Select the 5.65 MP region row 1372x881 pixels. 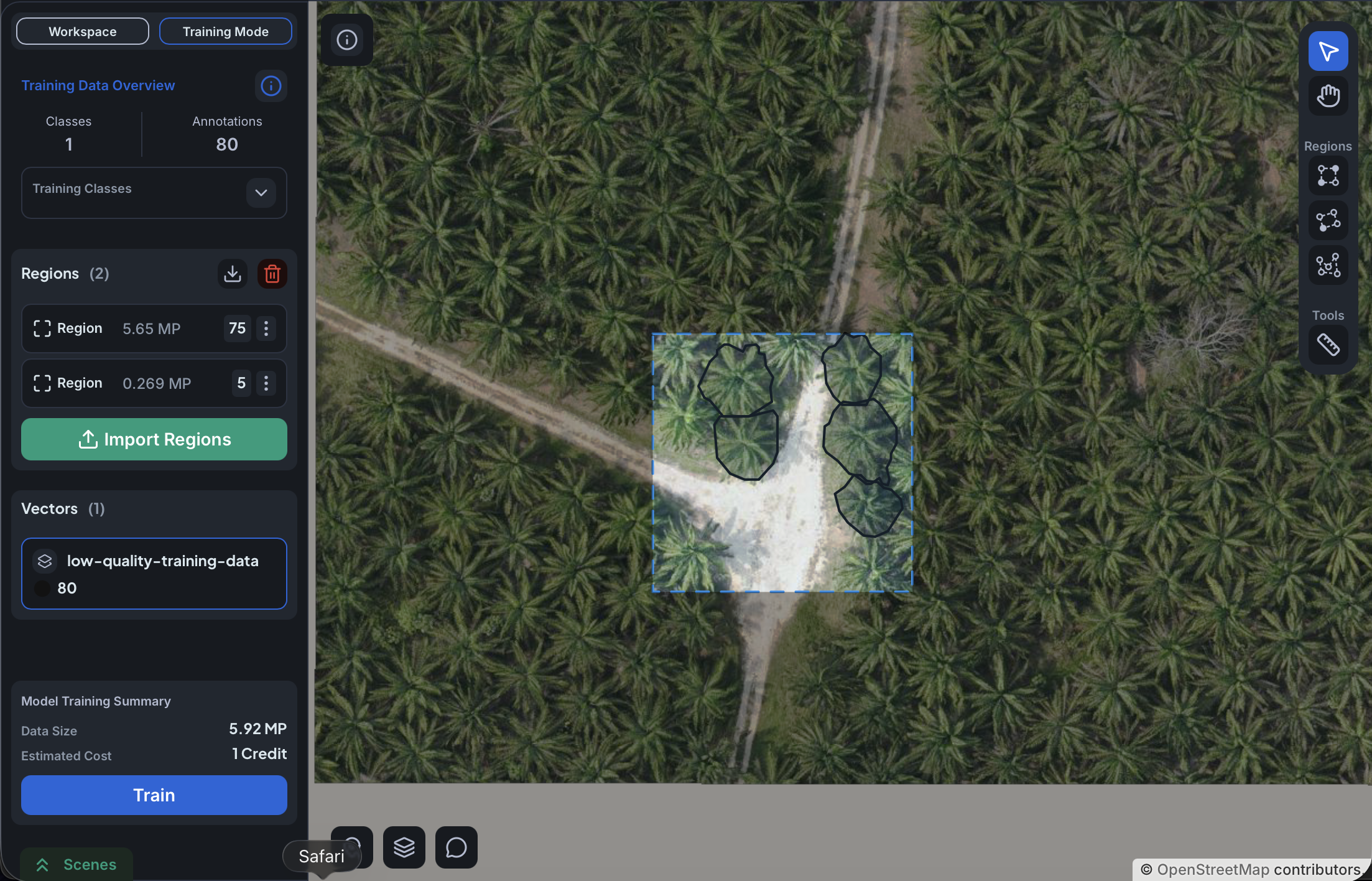click(x=154, y=329)
